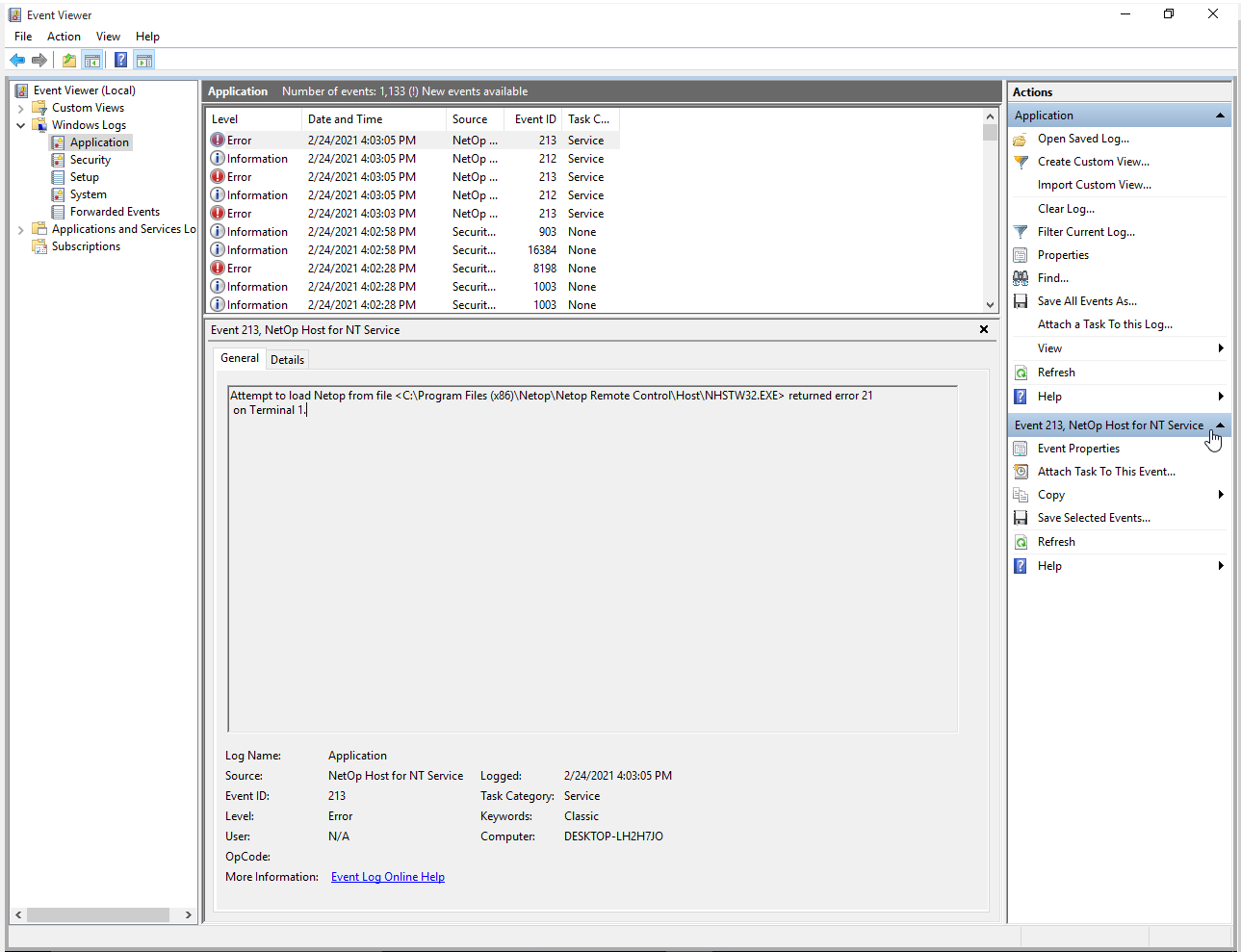Switch to the Details tab
This screenshot has width=1241, height=952.
(x=287, y=360)
